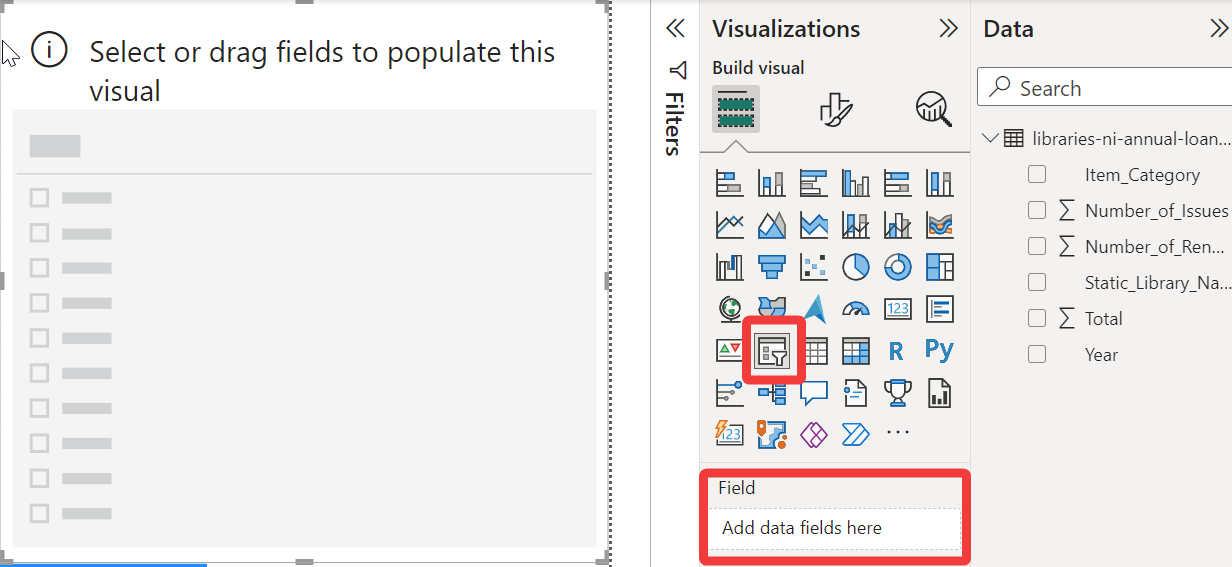The height and width of the screenshot is (567, 1232).
Task: Collapse the Visualizations pane
Action: pos(948,29)
